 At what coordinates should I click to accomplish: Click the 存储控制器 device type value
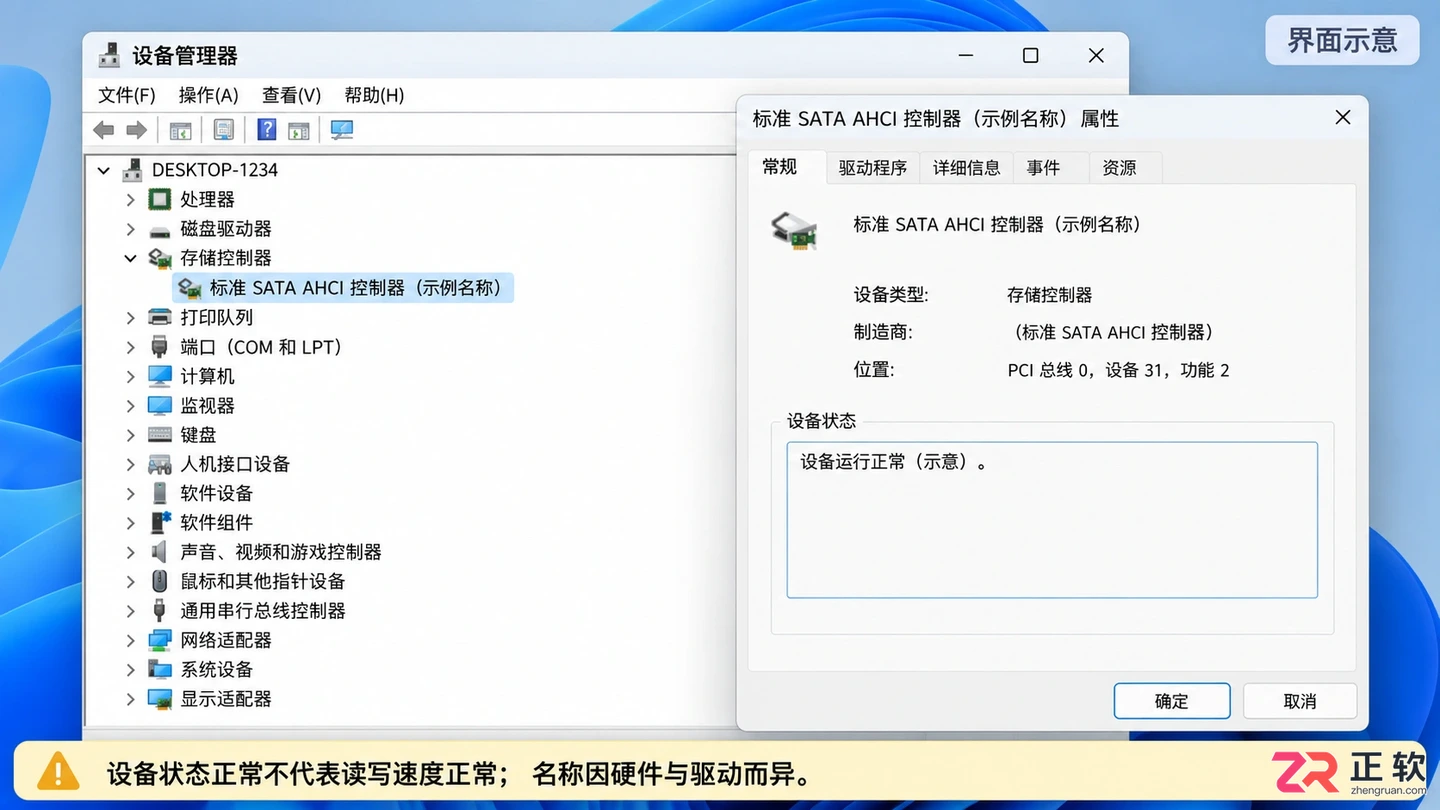pyautogui.click(x=1050, y=295)
